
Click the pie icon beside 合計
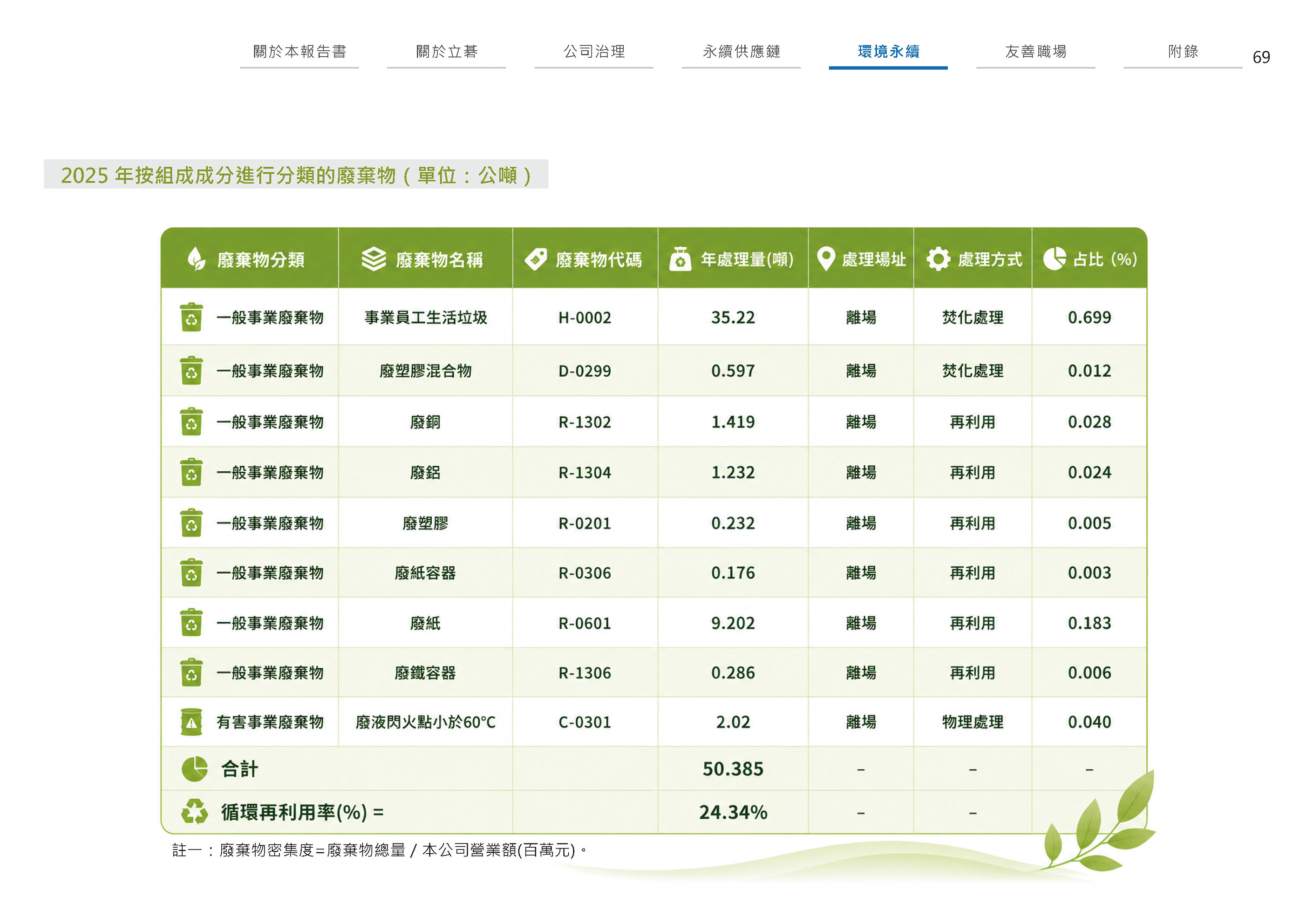tap(195, 769)
